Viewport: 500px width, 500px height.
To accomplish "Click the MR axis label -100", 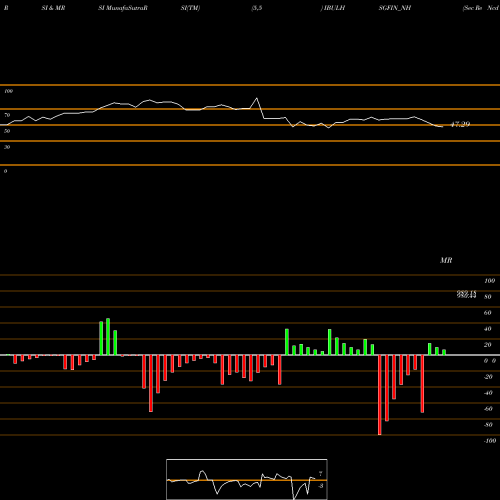I will [x=490, y=441].
